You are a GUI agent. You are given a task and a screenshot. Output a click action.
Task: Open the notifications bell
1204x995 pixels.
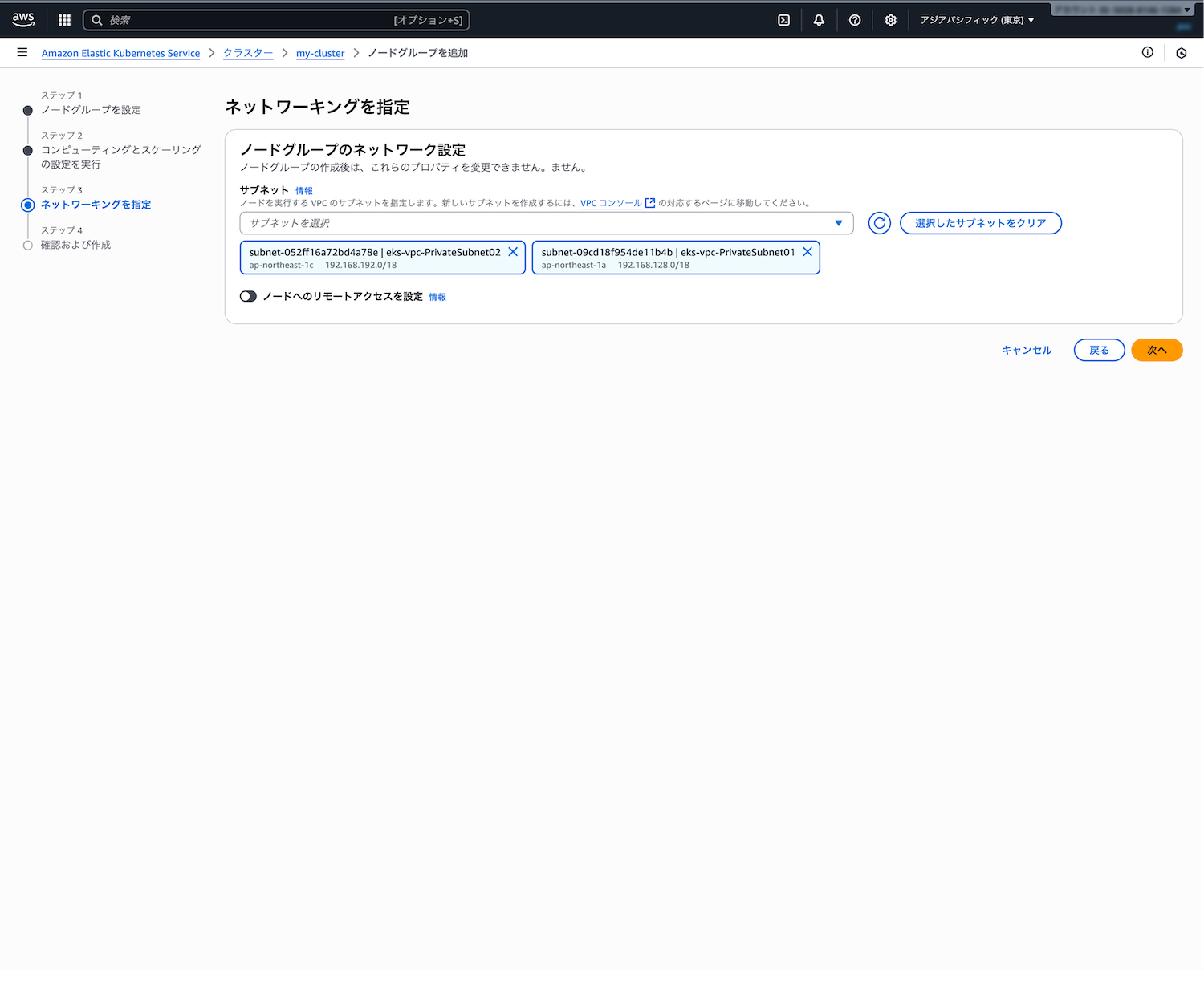point(819,20)
